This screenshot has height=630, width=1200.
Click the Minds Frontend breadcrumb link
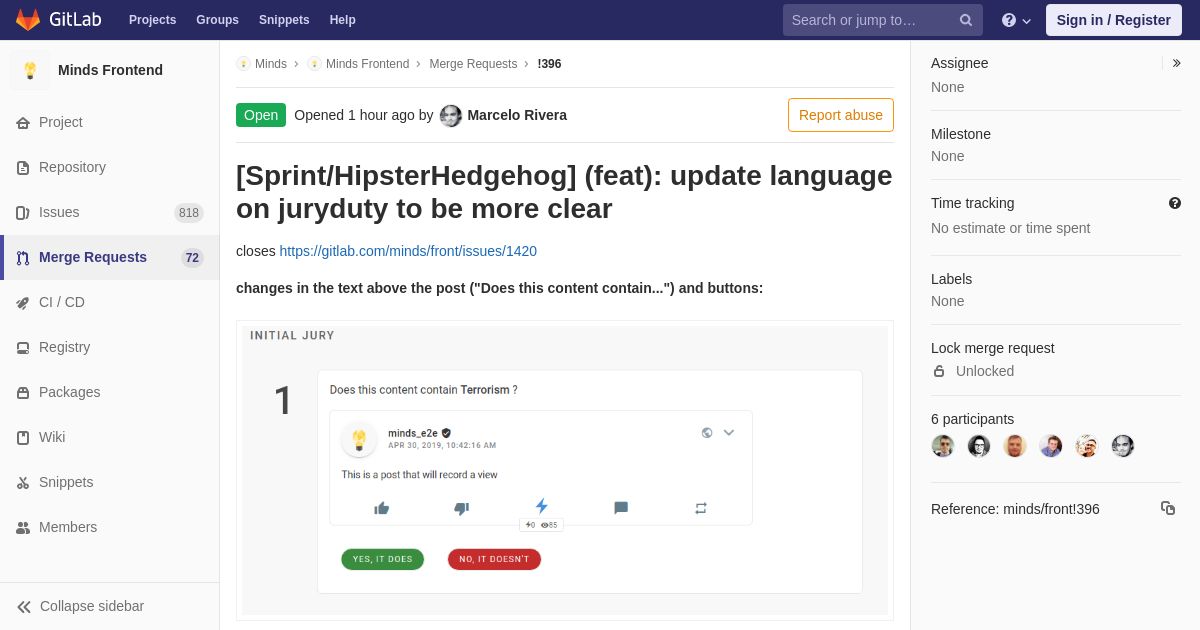tap(367, 64)
